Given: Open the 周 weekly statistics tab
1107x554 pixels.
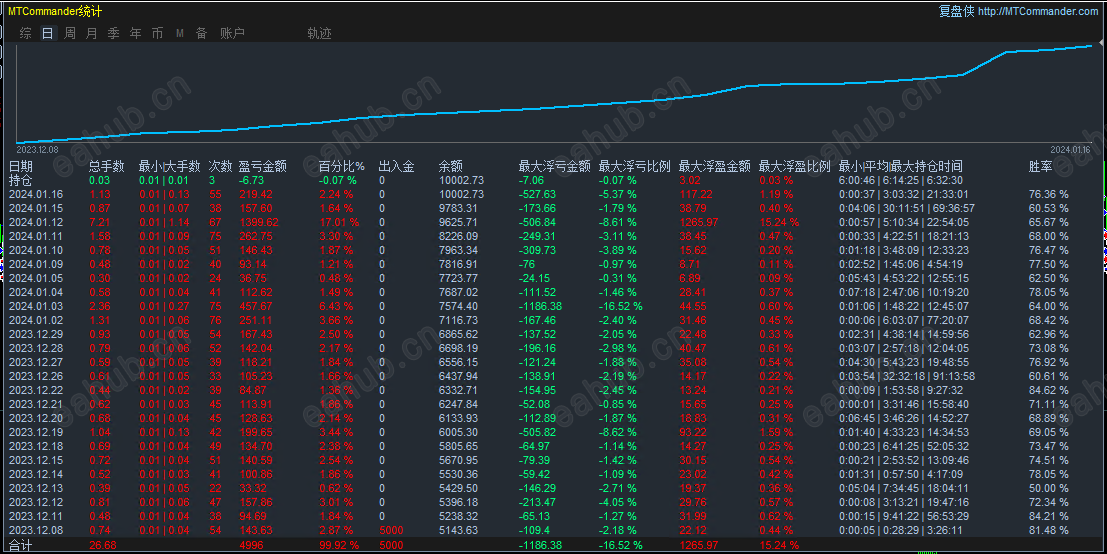Looking at the screenshot, I should (69, 33).
